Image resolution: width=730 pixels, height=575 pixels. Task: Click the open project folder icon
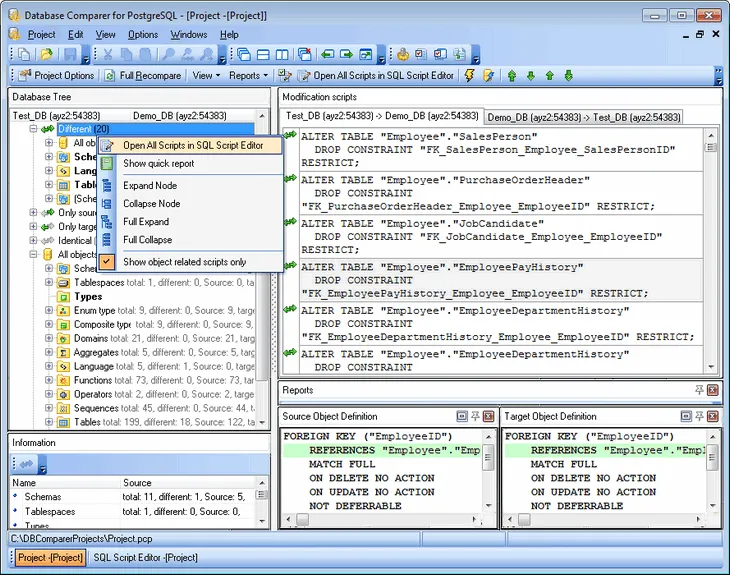pyautogui.click(x=46, y=55)
